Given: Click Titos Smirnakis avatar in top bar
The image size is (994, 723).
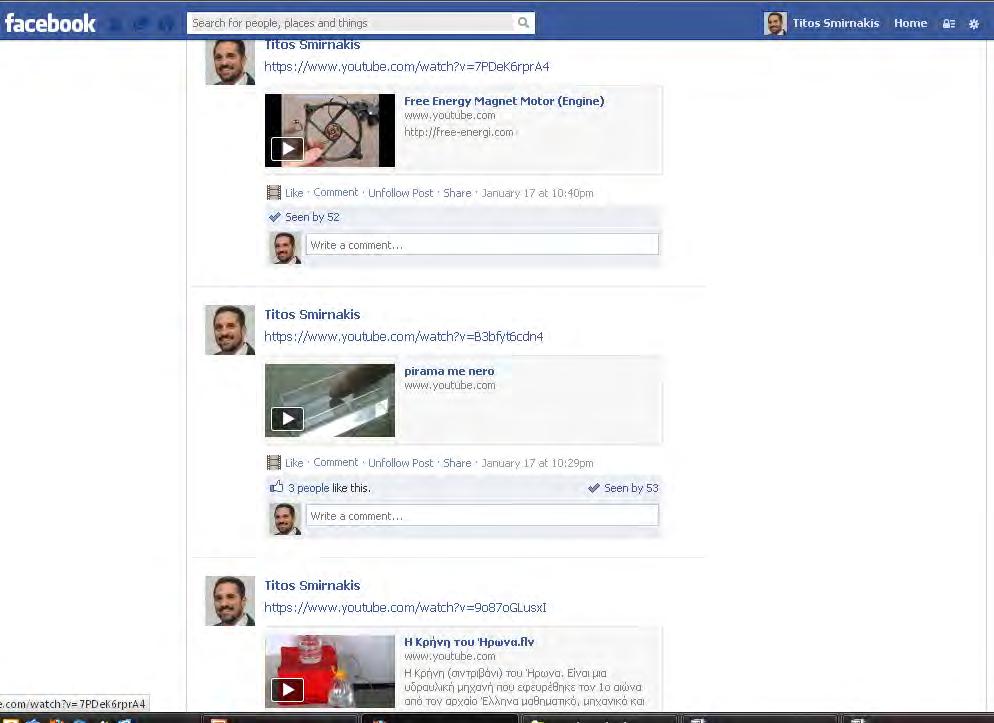Looking at the screenshot, I should pos(775,23).
